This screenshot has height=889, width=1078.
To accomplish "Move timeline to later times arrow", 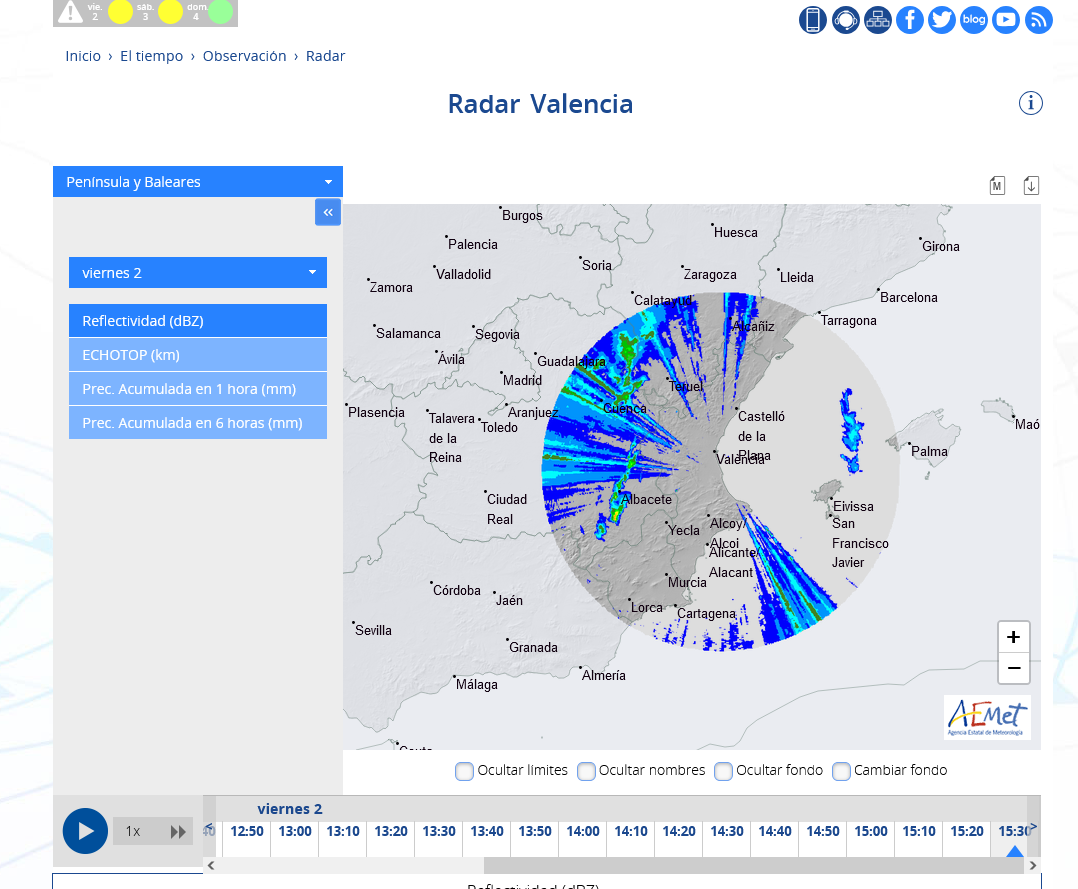I will coord(1033,827).
